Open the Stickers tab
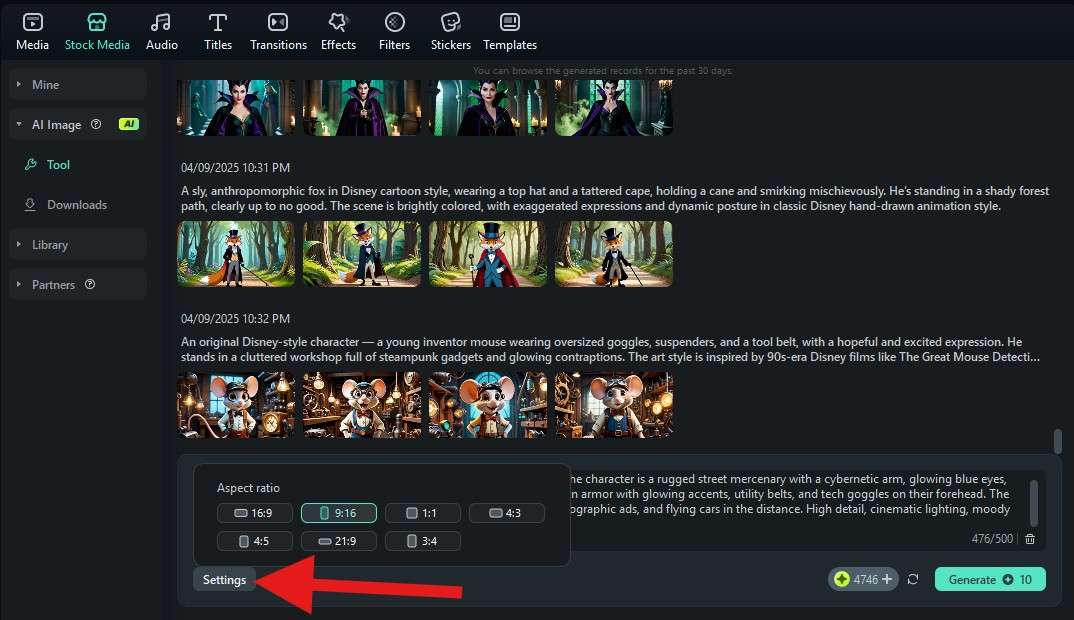This screenshot has height=620, width=1074. click(x=451, y=32)
